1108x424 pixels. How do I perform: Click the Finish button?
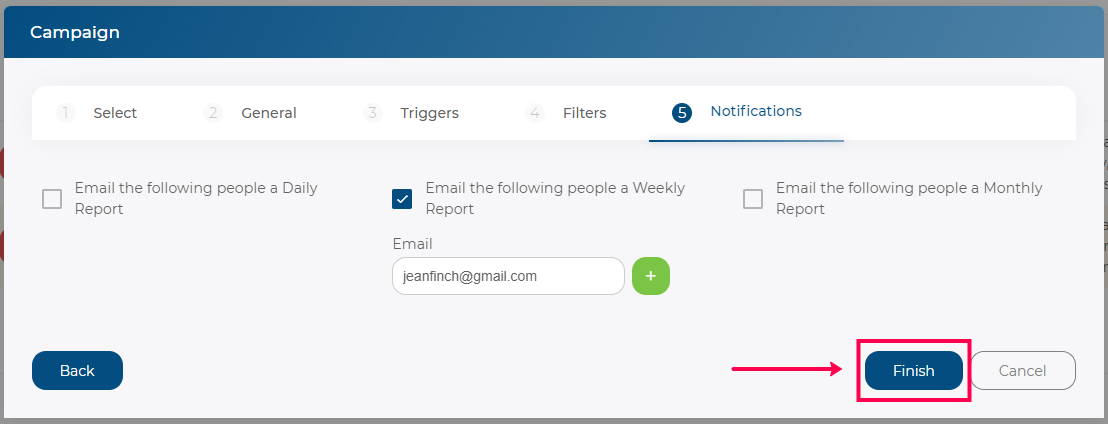914,371
